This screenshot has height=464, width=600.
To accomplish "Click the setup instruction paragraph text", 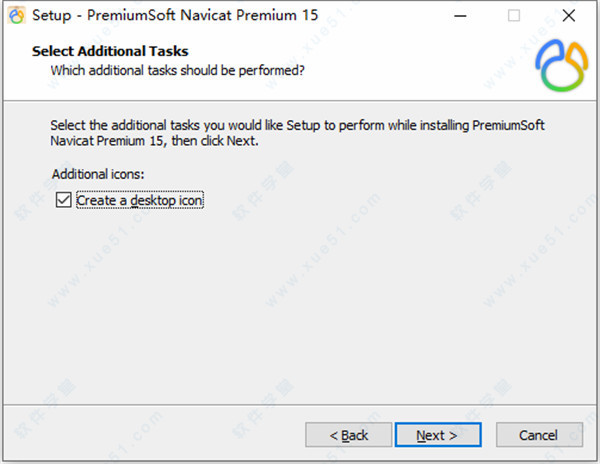I will [x=300, y=134].
